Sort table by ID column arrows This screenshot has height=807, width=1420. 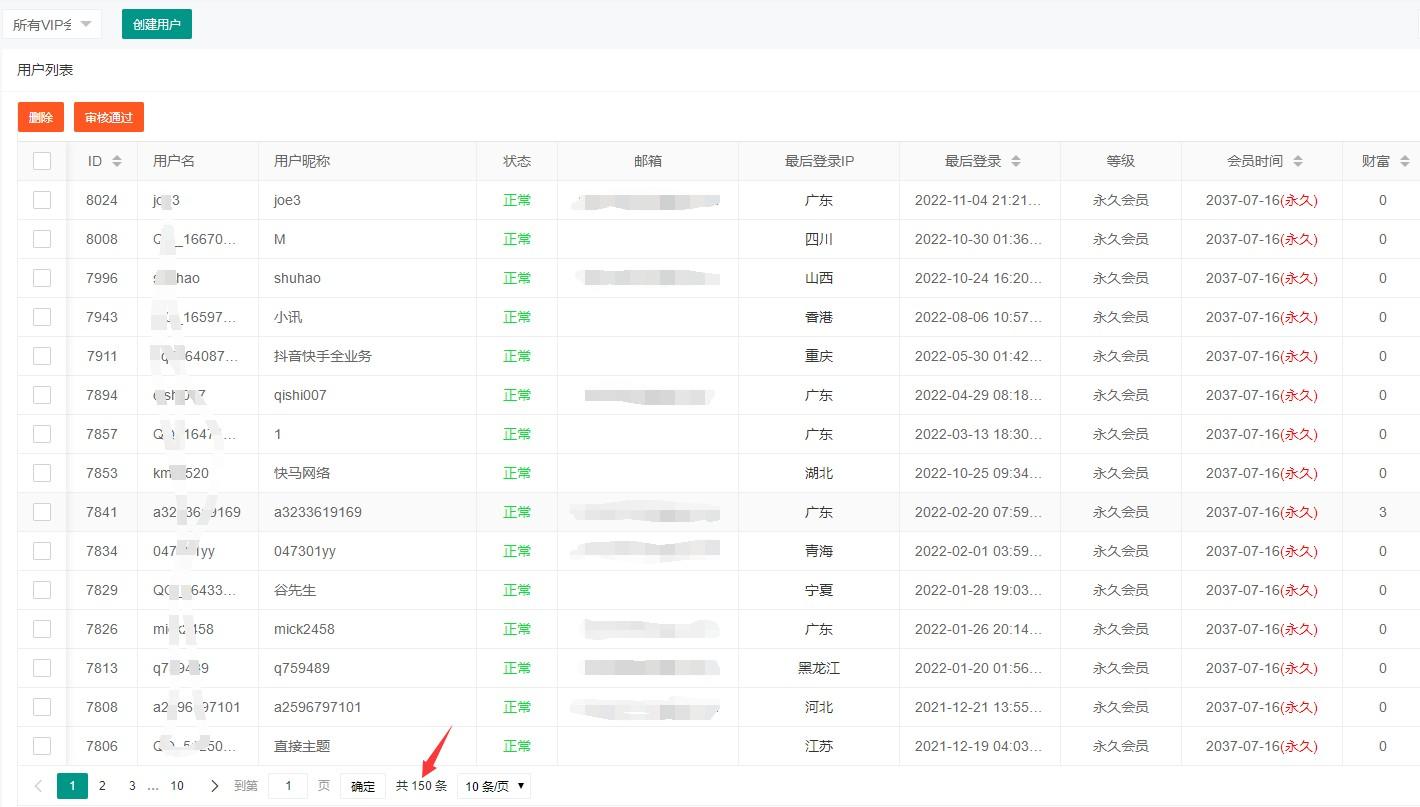[117, 161]
